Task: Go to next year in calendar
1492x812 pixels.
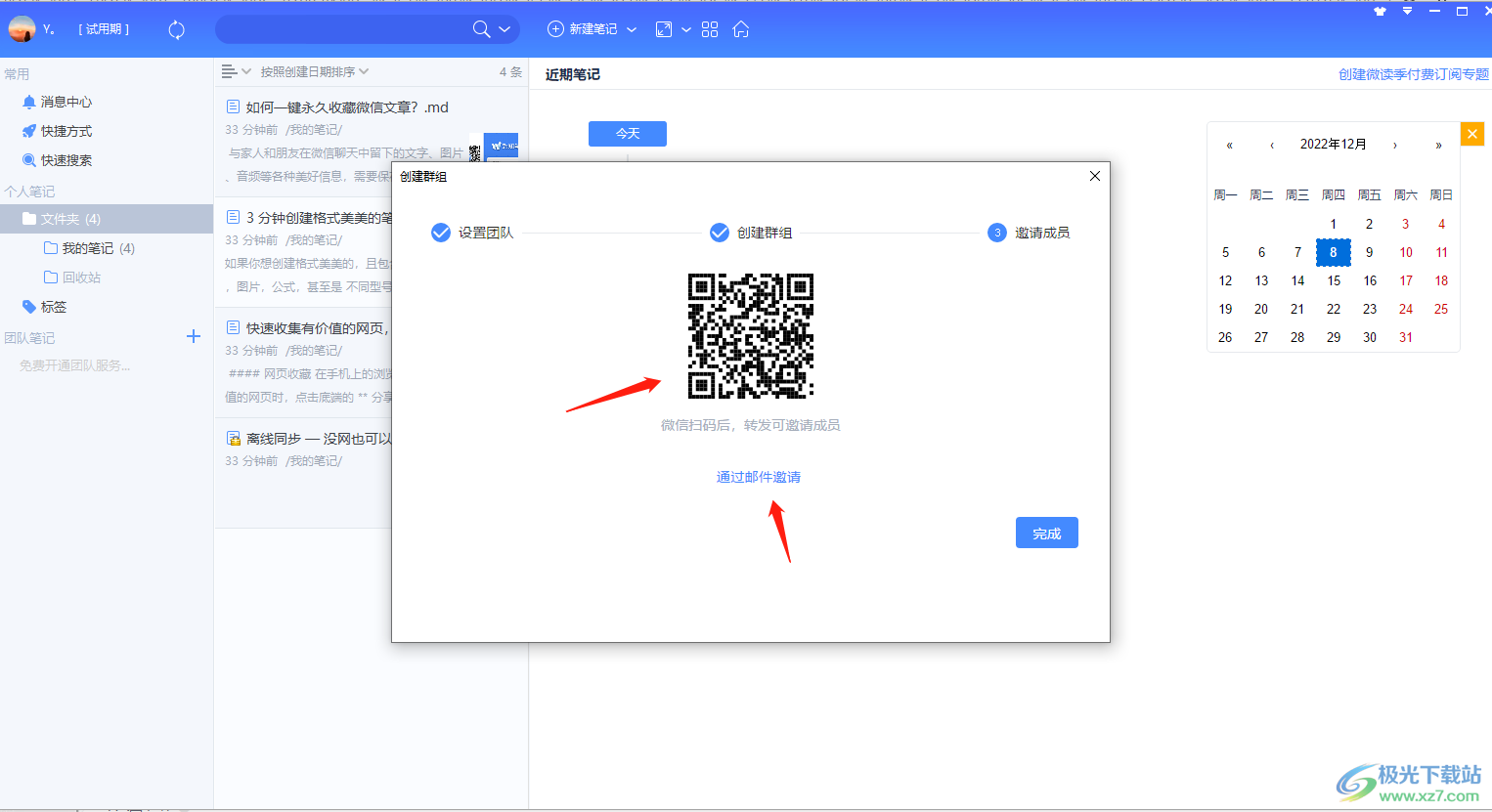Action: [1438, 145]
